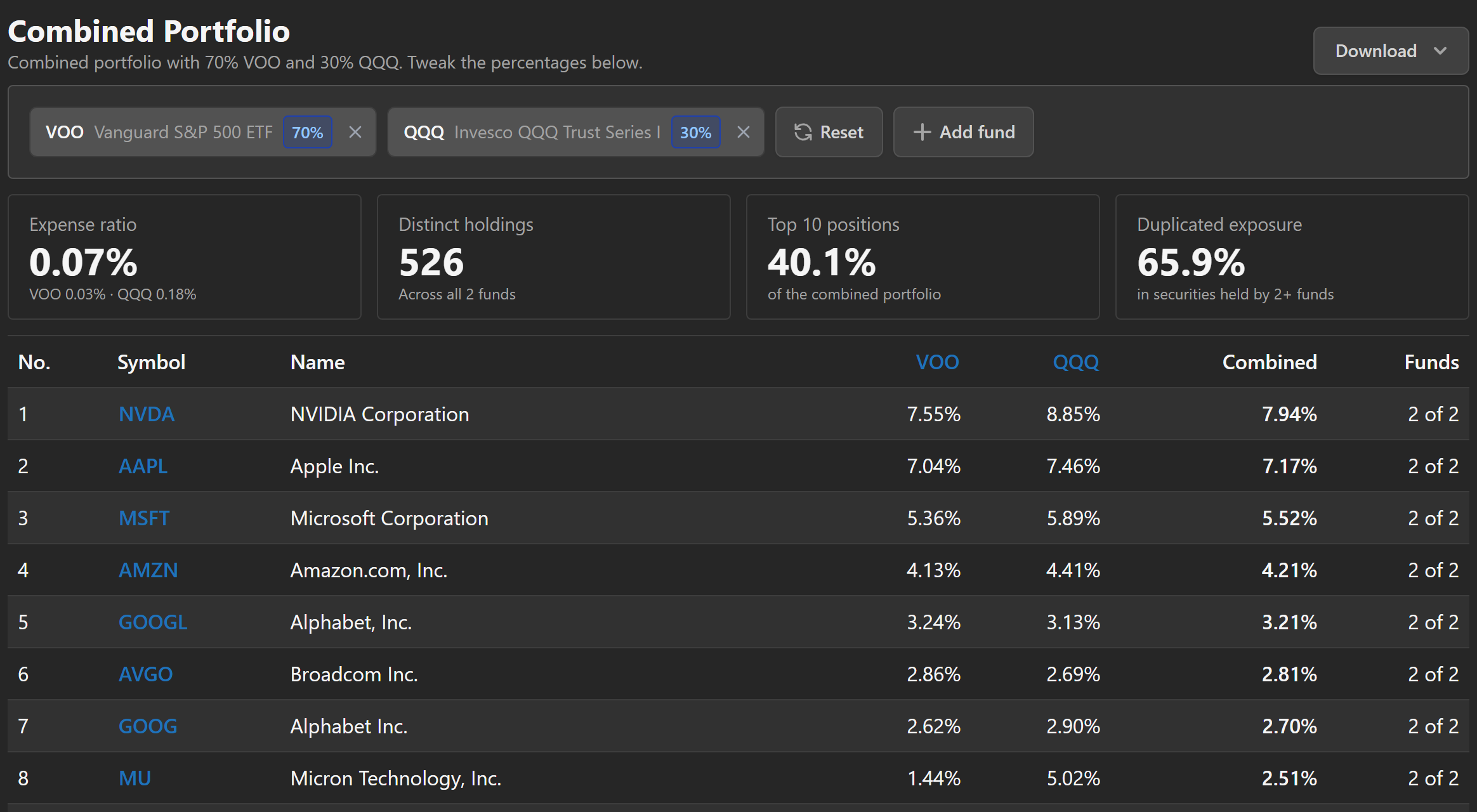Click the Top 10 positions 40.1% value

pos(822,262)
